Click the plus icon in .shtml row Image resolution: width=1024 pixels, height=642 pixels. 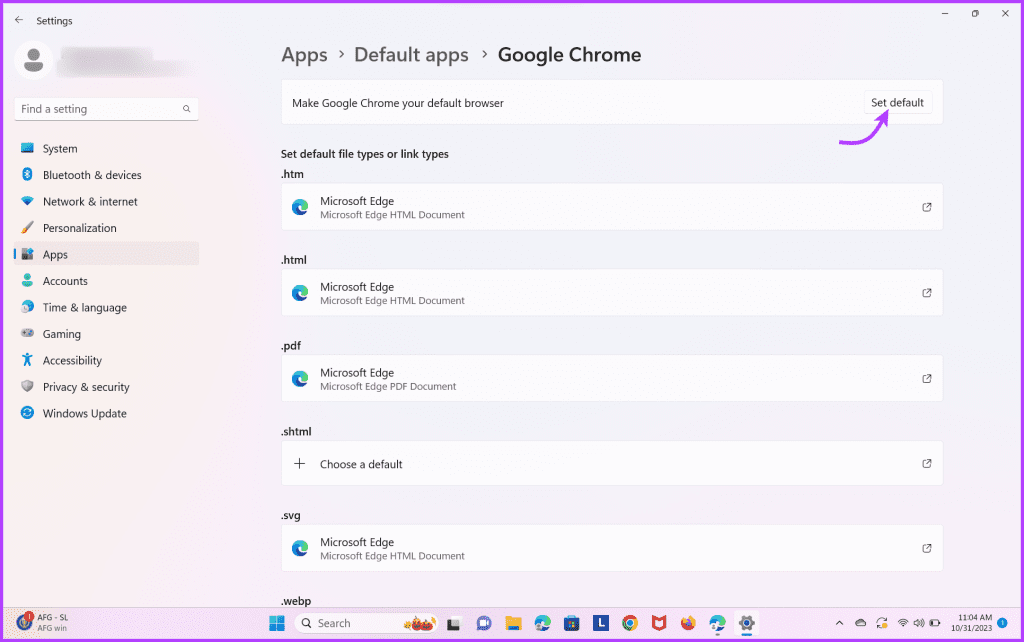click(x=299, y=463)
